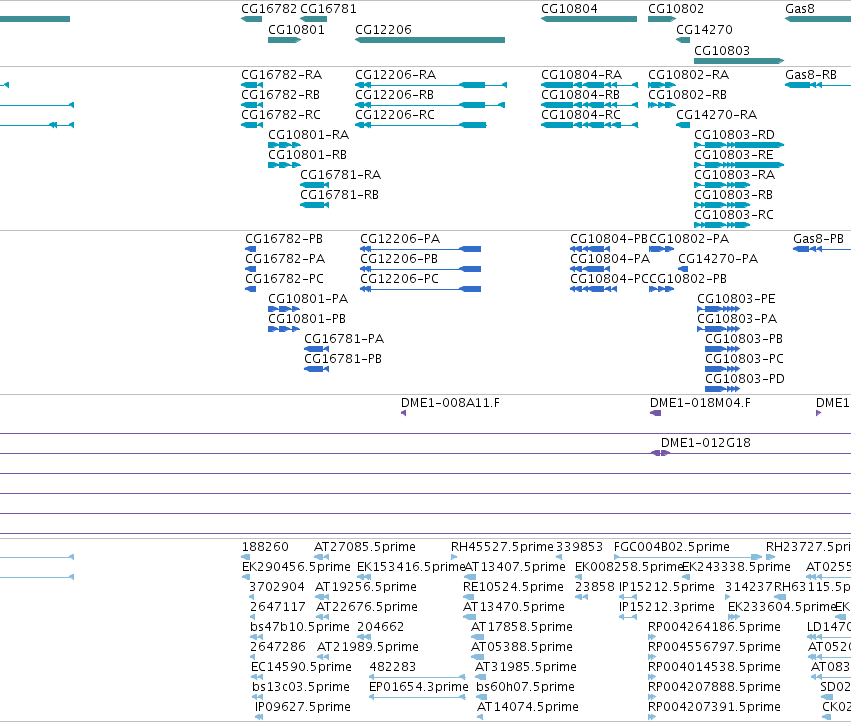
Task: Select EST AT14074.5prime
Action: pyautogui.click(x=528, y=707)
